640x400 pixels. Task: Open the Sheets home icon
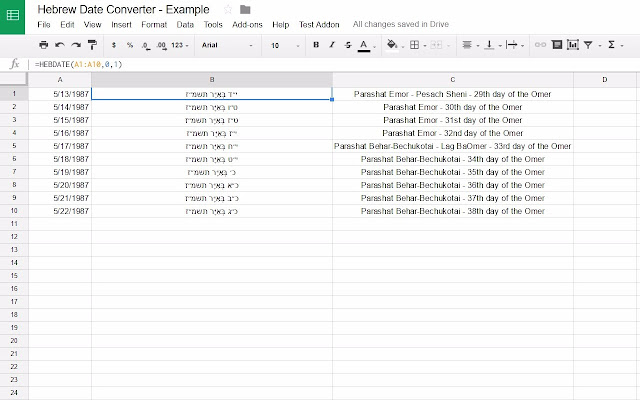coord(12,16)
